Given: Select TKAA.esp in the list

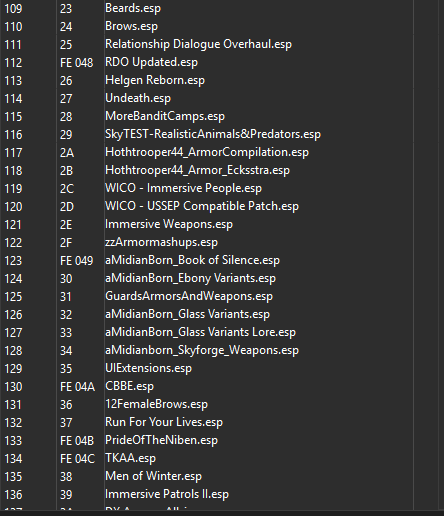Looking at the screenshot, I should (130, 458).
